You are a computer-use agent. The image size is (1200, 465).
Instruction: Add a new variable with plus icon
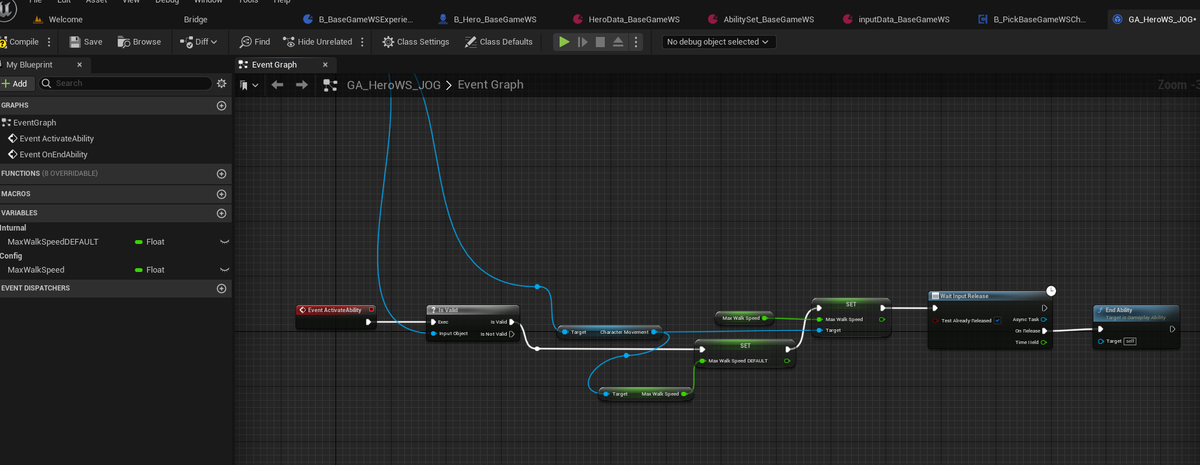pyautogui.click(x=221, y=213)
